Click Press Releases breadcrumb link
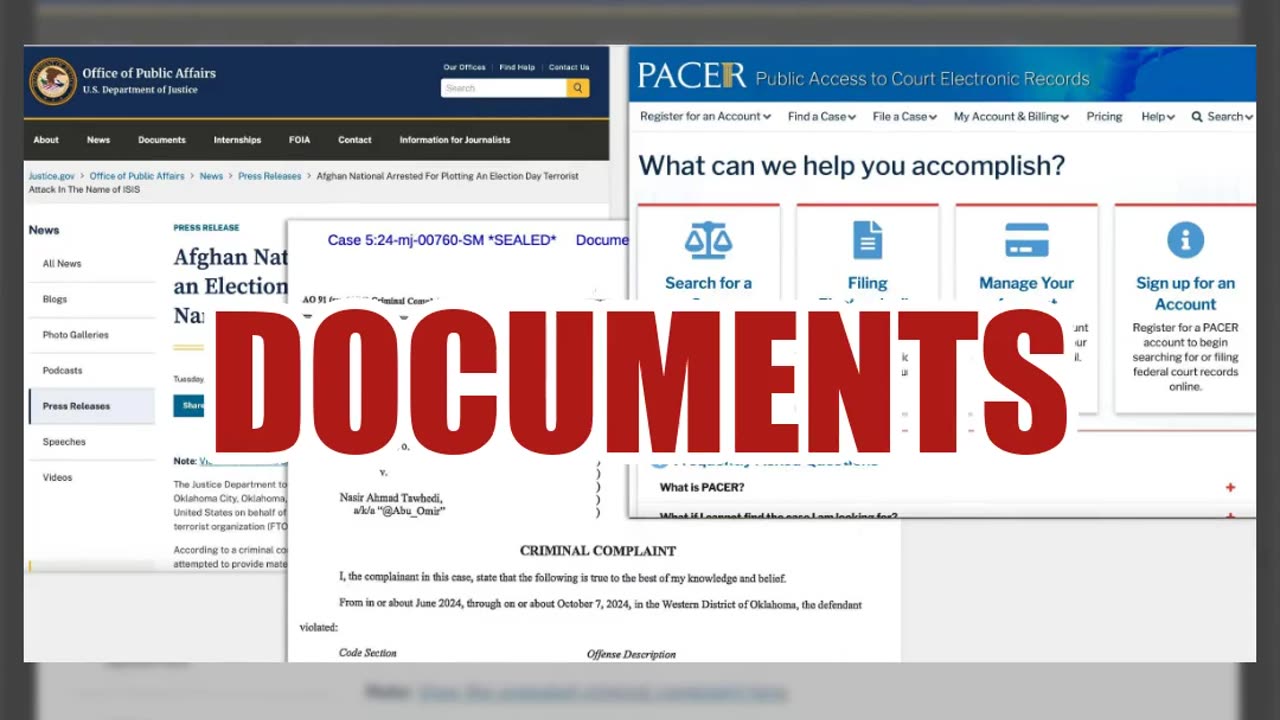This screenshot has width=1280, height=720. click(x=269, y=176)
